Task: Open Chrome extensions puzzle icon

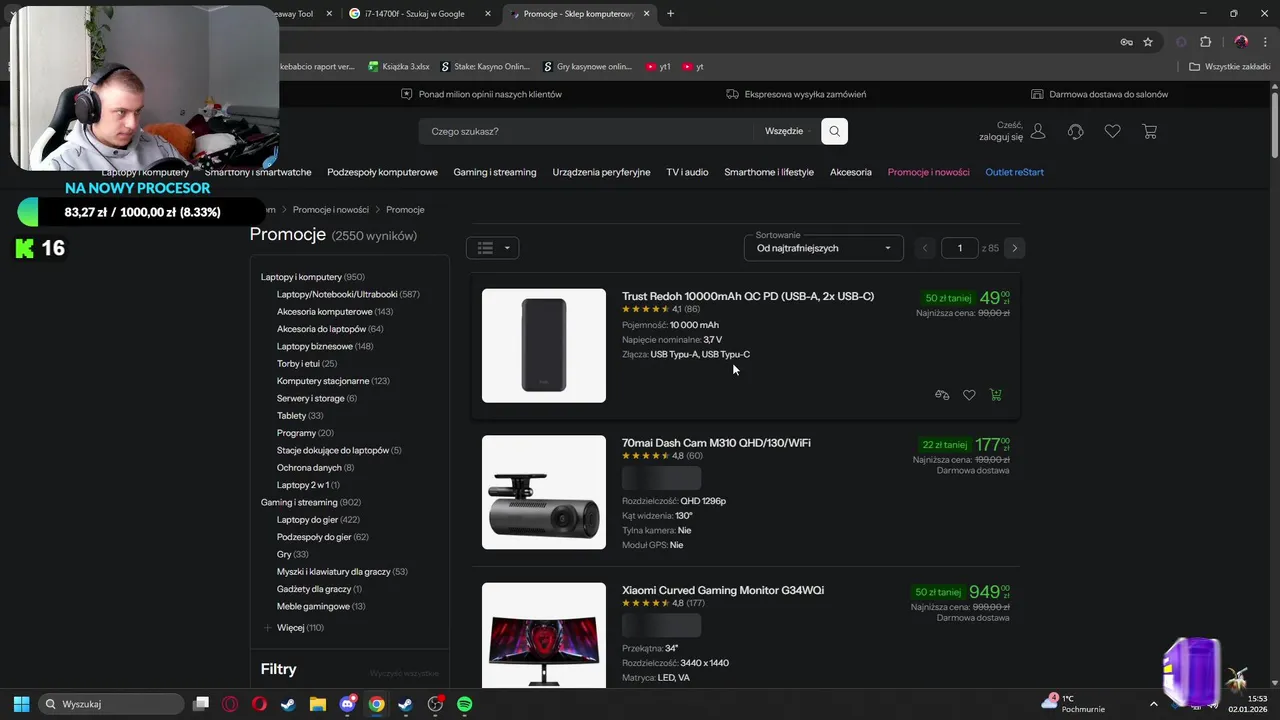Action: (x=1205, y=42)
